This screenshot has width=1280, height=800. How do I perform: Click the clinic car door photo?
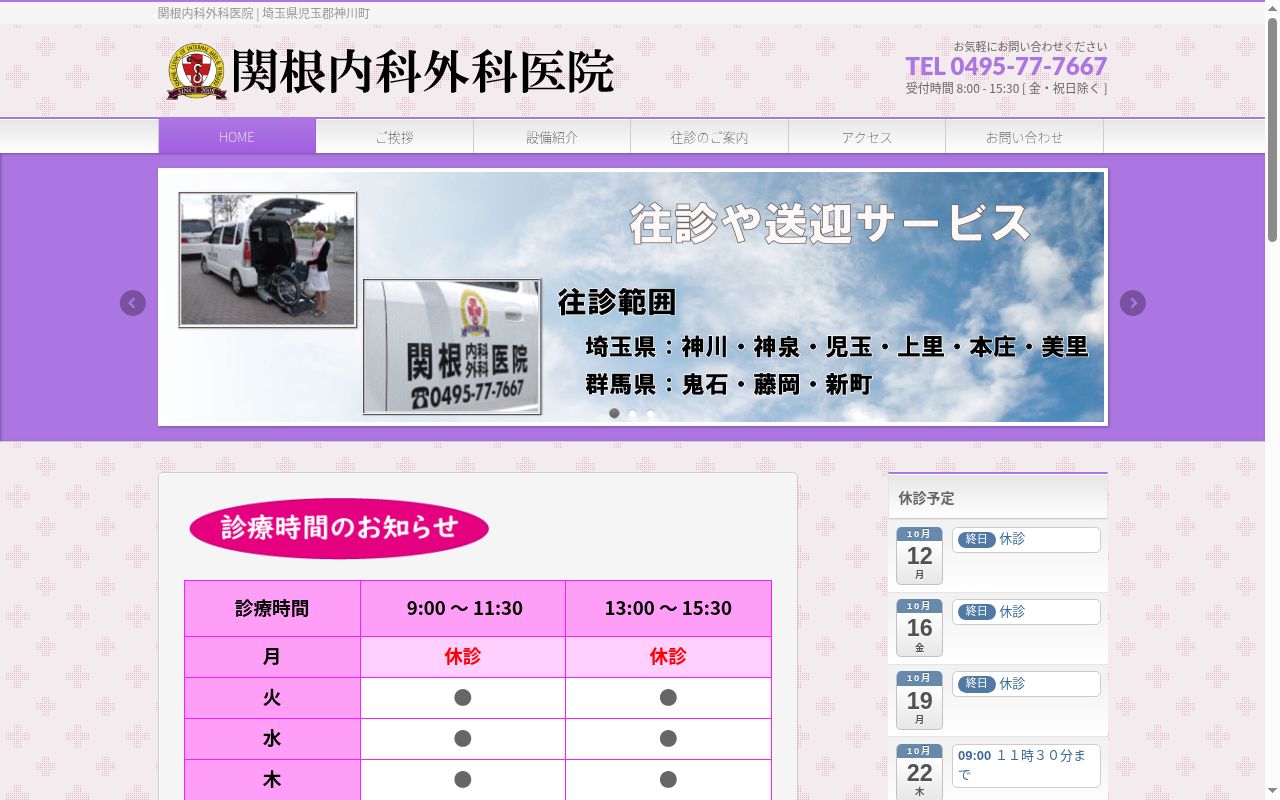pos(452,346)
